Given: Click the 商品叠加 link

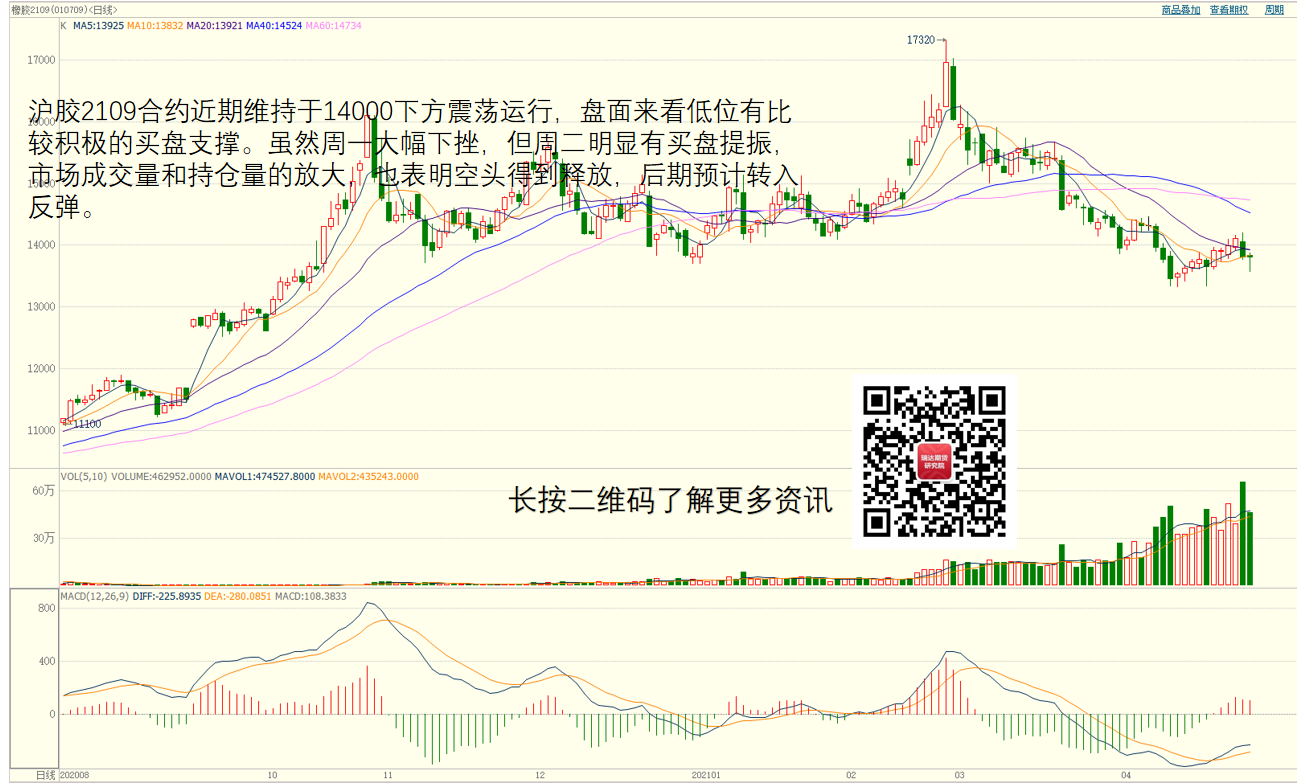Looking at the screenshot, I should click(x=1180, y=9).
